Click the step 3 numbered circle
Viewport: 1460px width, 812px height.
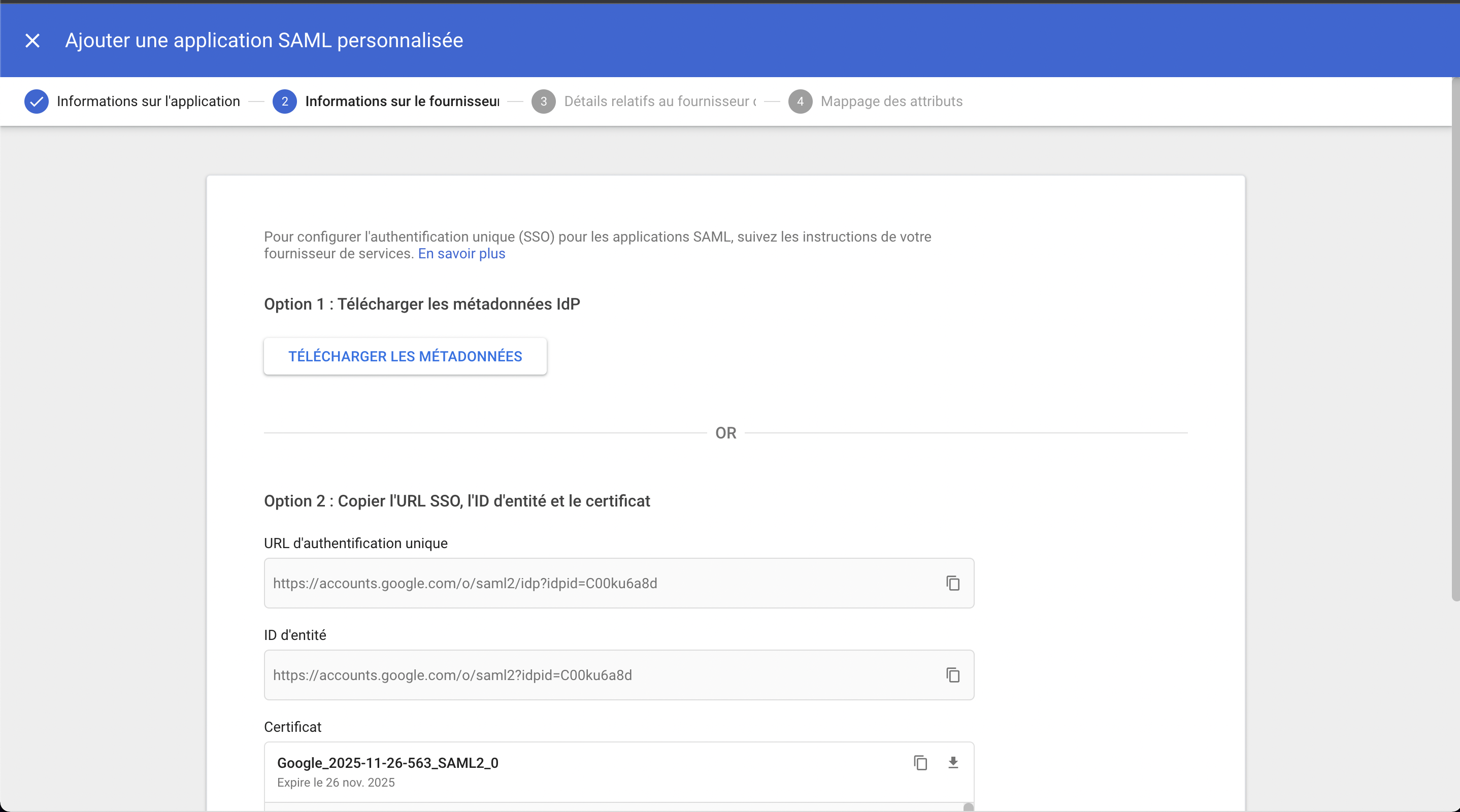click(544, 101)
